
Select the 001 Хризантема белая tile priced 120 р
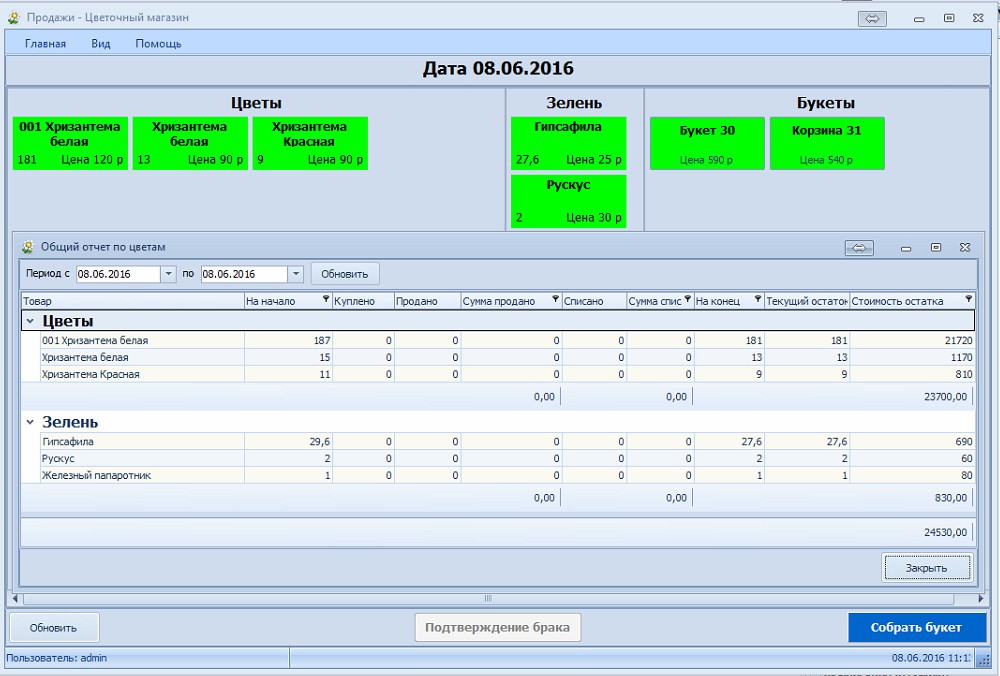pos(70,143)
